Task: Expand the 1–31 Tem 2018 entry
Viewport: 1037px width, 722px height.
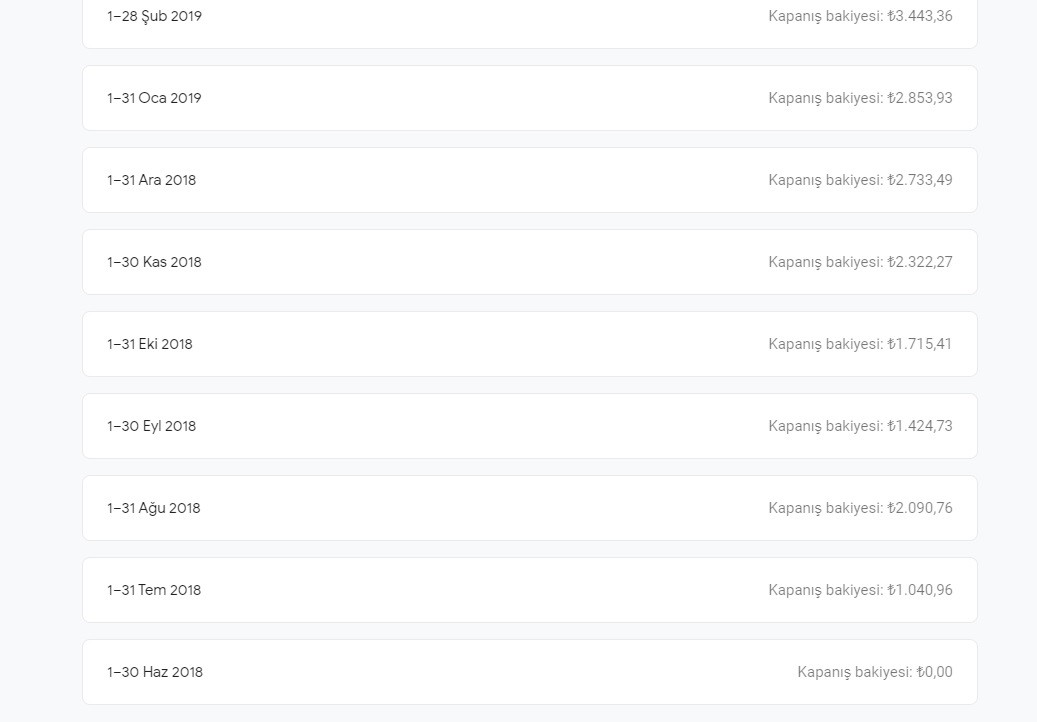Action: point(529,590)
